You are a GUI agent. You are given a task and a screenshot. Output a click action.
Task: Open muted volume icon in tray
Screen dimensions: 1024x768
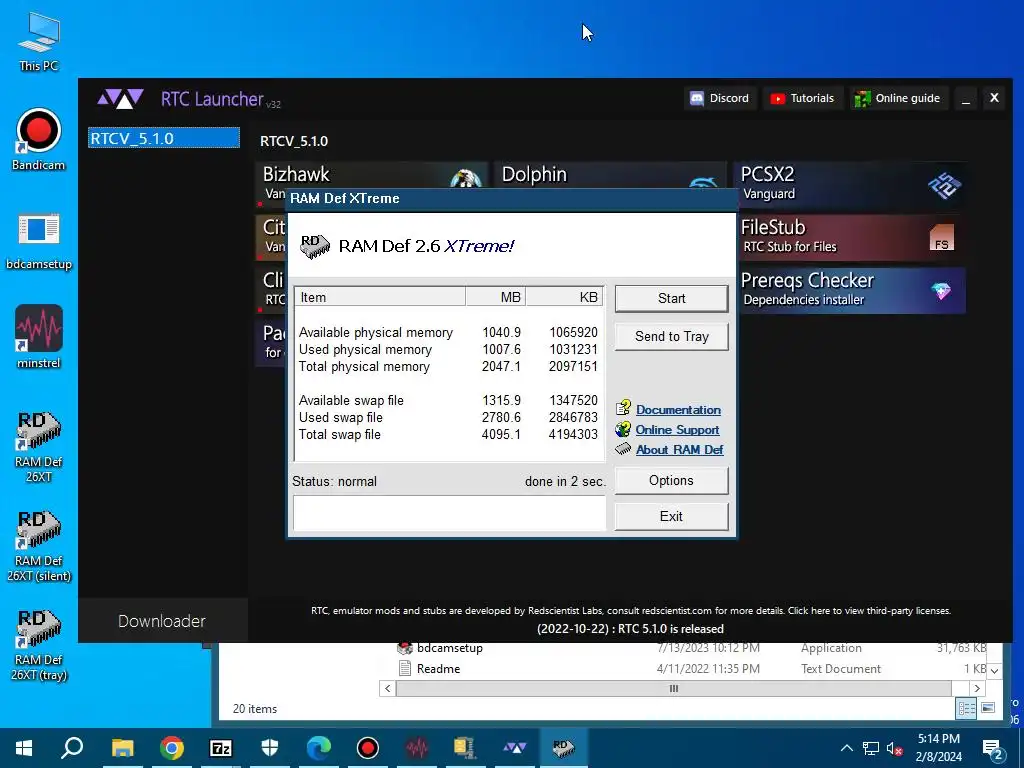(894, 748)
